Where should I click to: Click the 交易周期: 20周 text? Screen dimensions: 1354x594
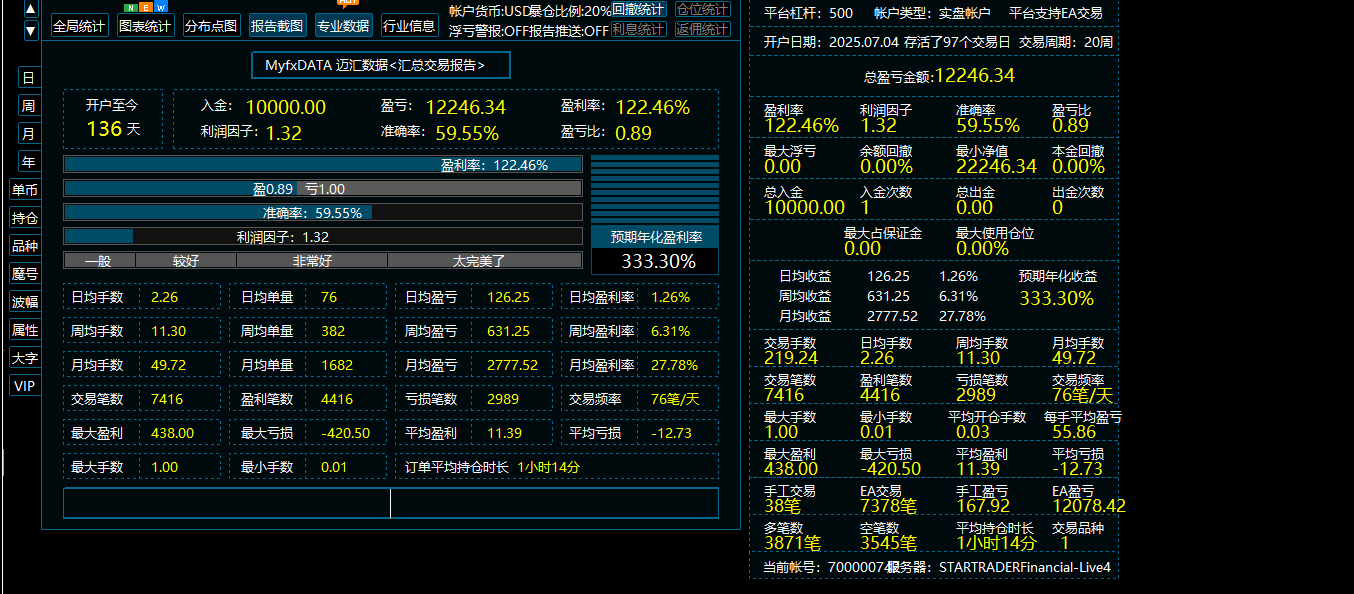(1066, 42)
